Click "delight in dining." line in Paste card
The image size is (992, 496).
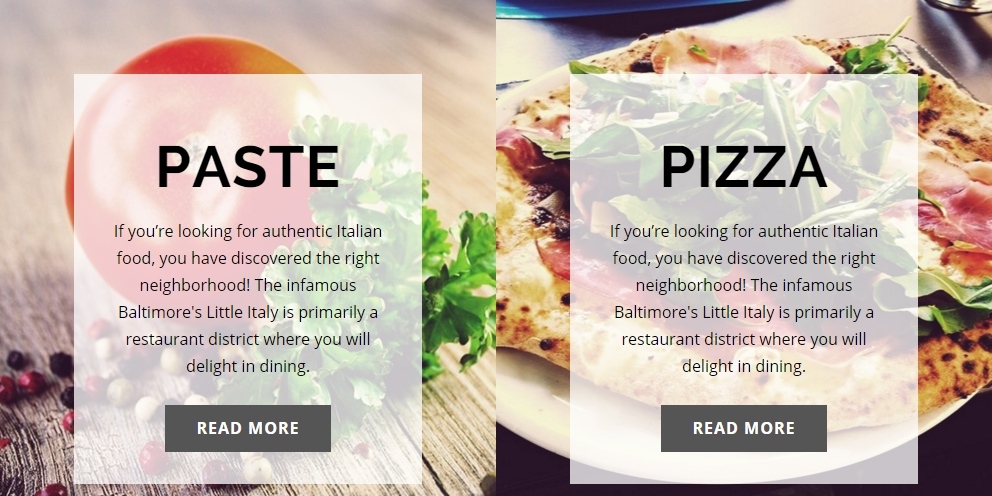[x=247, y=366]
